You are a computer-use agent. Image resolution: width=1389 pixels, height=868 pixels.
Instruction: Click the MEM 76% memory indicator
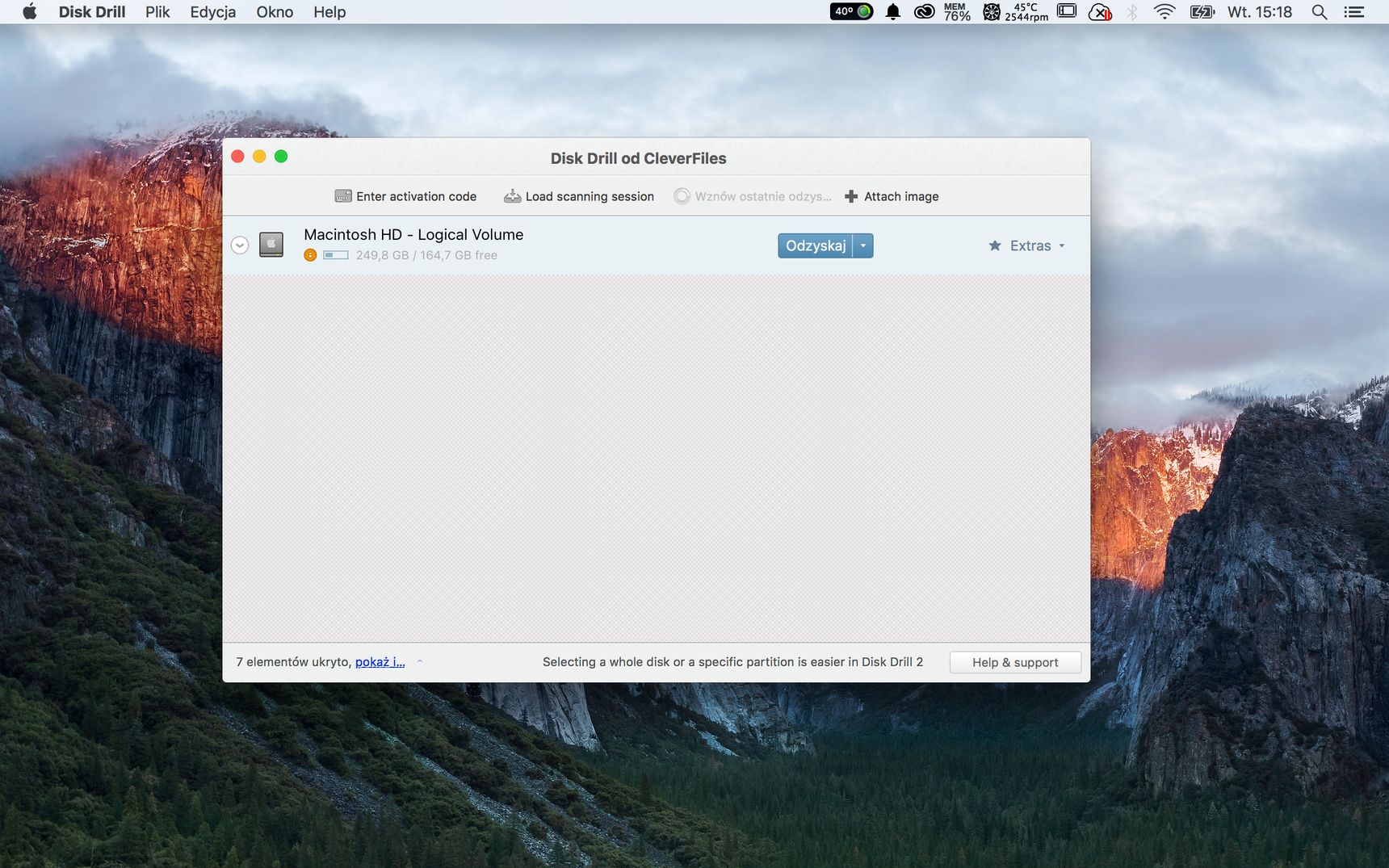tap(957, 11)
